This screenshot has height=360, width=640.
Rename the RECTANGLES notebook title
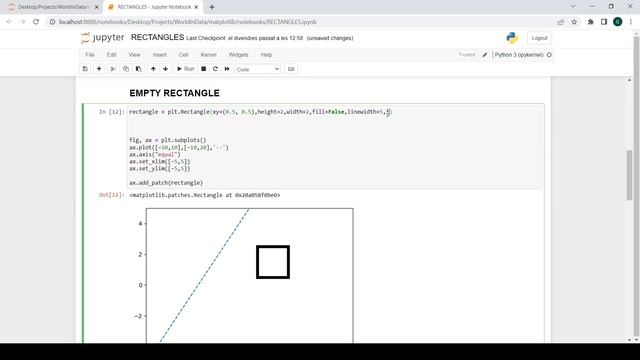pos(158,38)
